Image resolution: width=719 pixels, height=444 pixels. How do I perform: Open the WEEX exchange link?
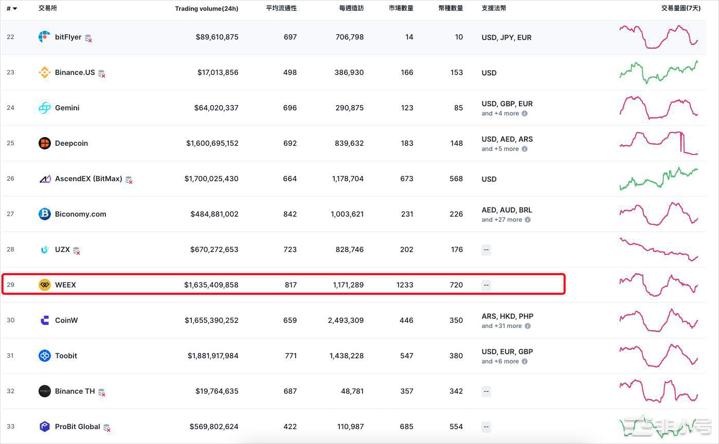coord(65,285)
